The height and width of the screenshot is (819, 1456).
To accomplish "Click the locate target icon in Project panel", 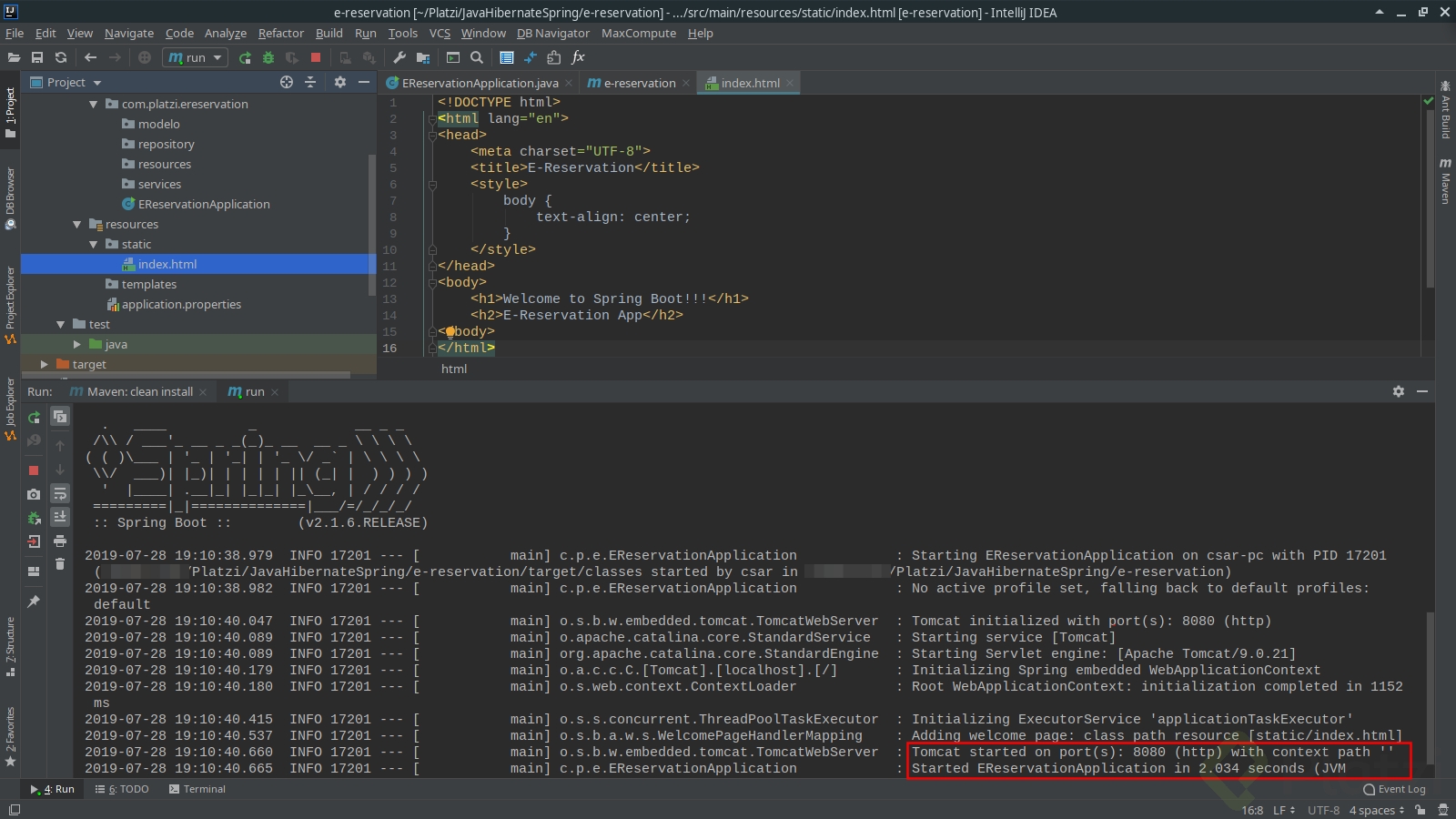I will [287, 82].
